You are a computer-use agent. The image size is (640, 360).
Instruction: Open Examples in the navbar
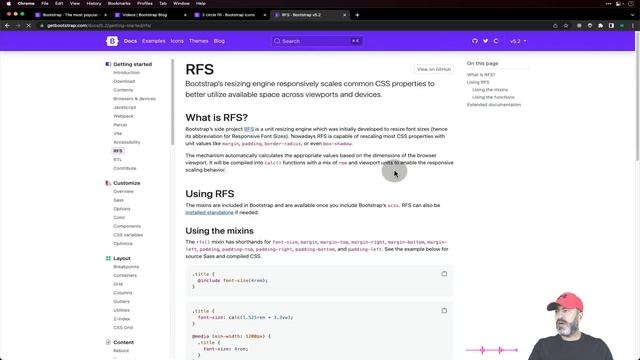154,41
